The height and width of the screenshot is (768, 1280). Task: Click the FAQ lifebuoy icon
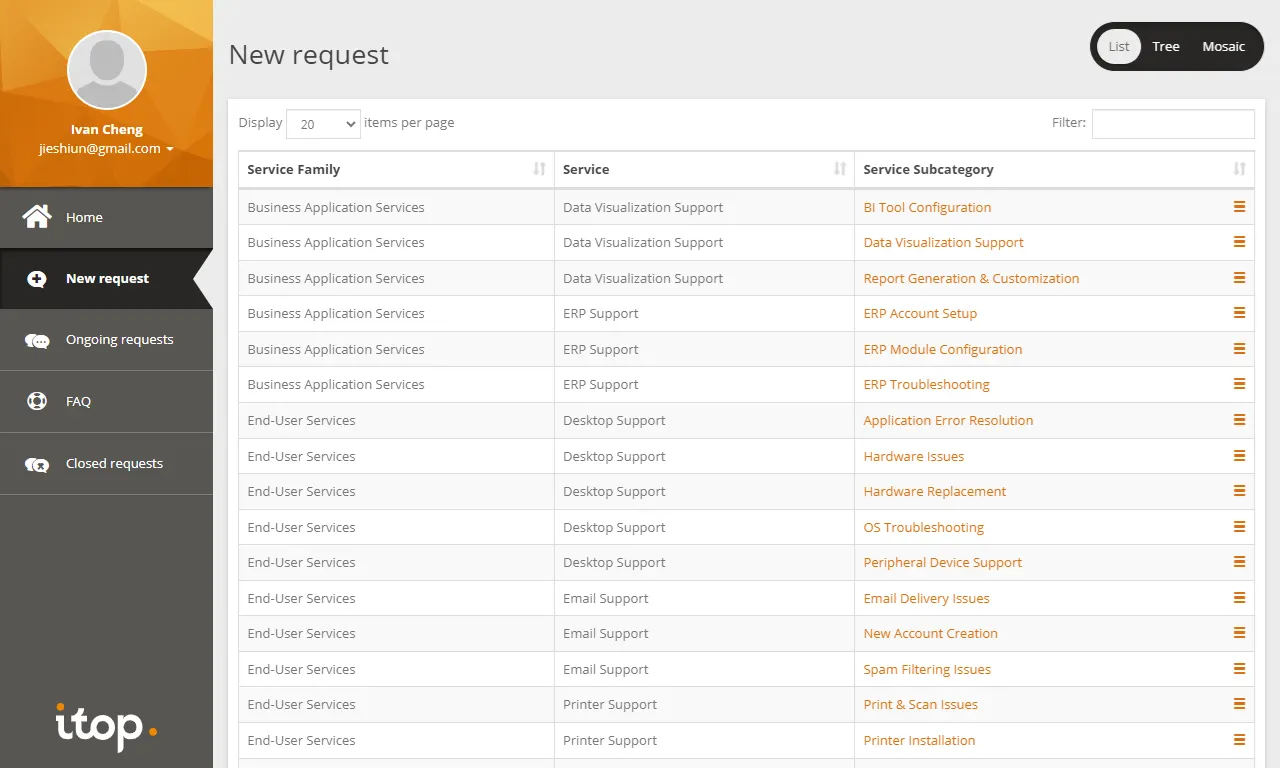click(37, 402)
